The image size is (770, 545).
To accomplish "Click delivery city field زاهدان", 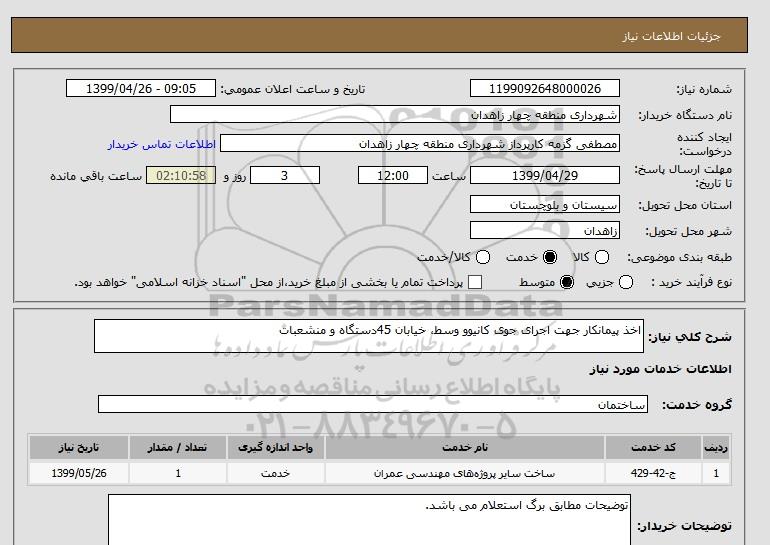I will point(545,230).
